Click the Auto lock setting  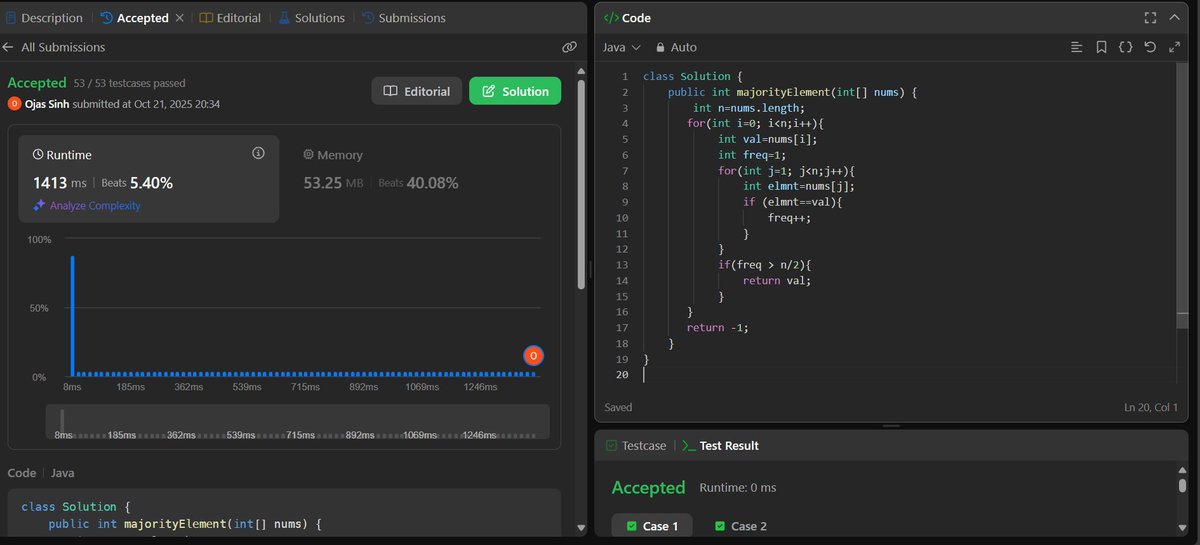pos(676,47)
